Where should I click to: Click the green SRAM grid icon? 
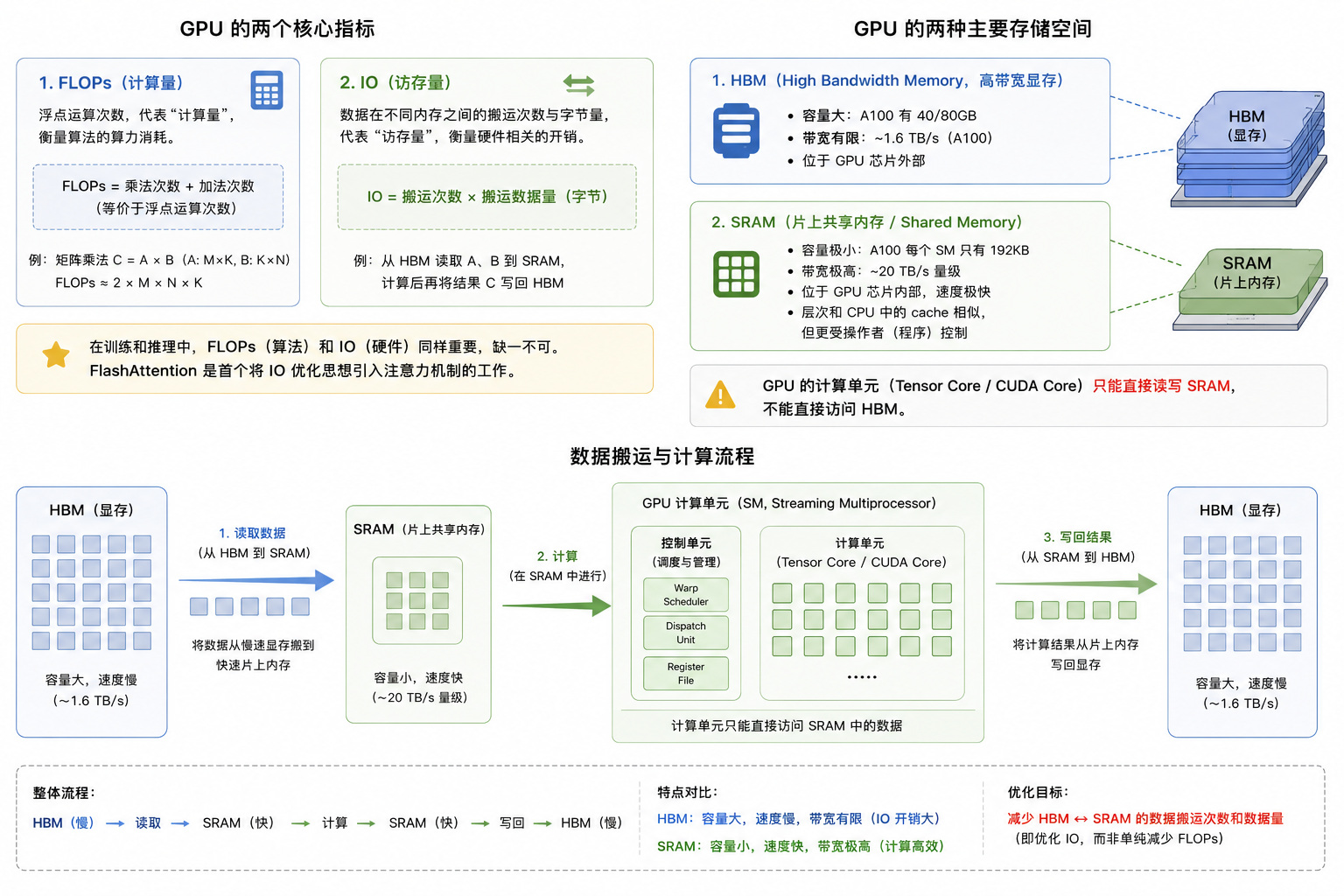(x=736, y=274)
